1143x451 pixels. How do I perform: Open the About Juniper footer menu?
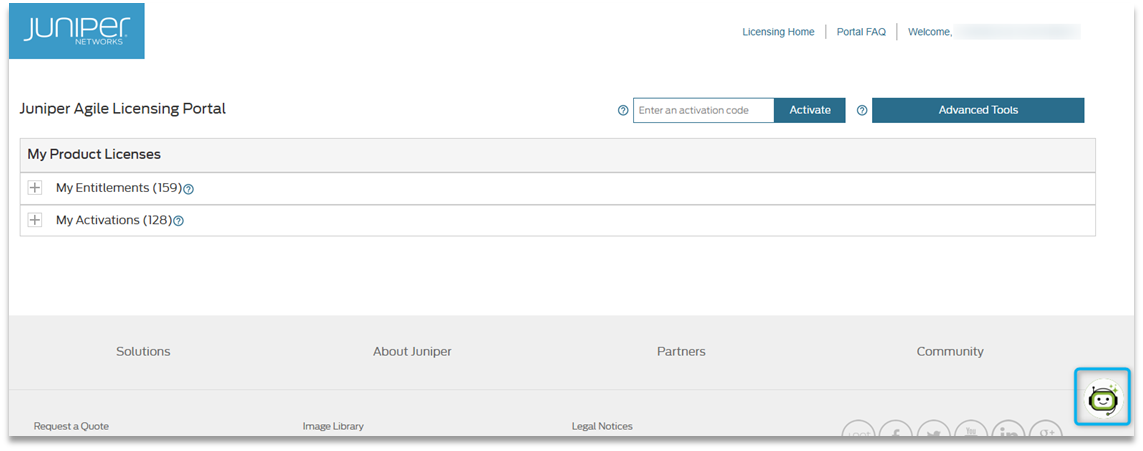(412, 351)
